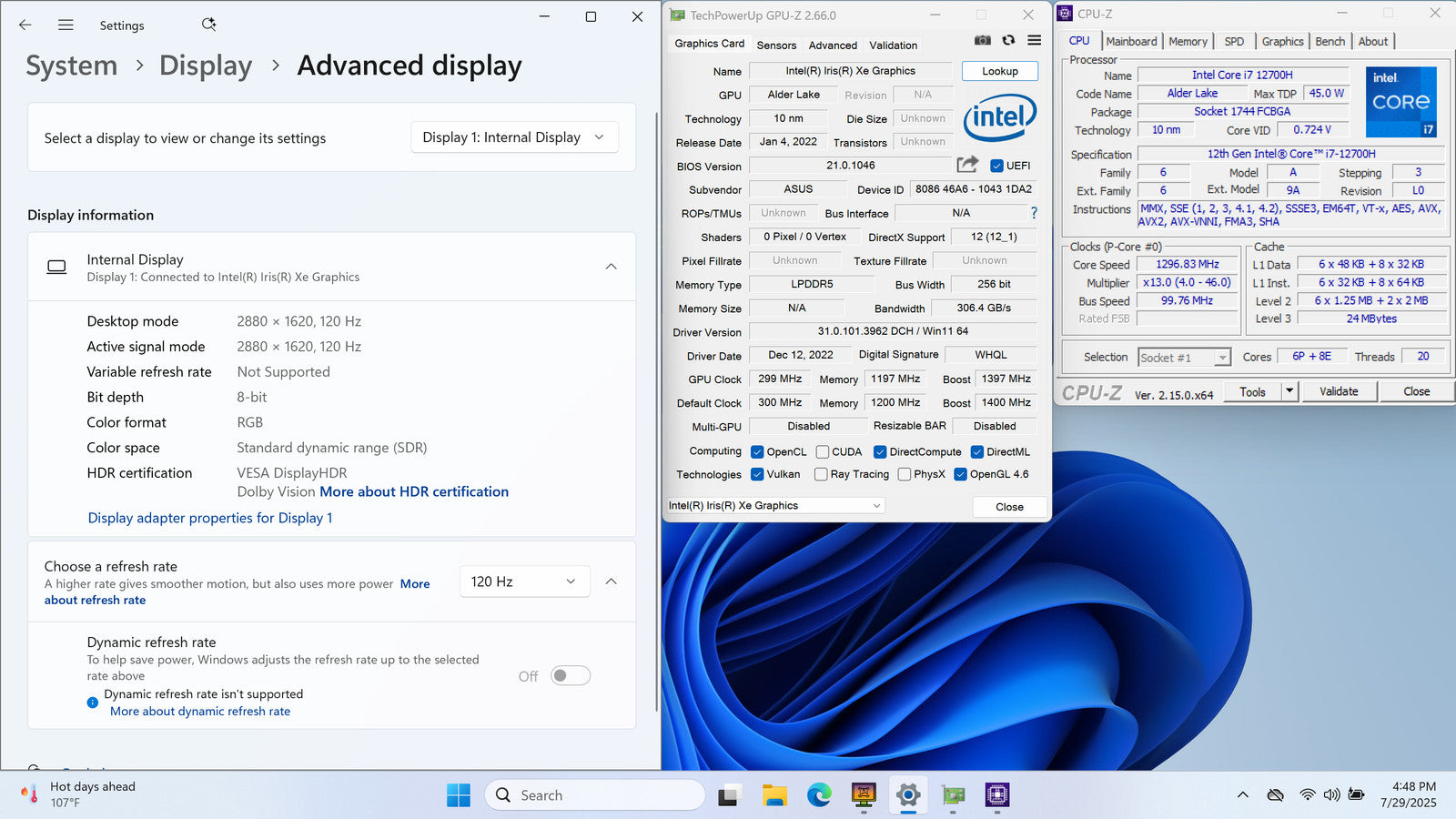Open the Mainboard tab in CPU-Z

click(1131, 41)
